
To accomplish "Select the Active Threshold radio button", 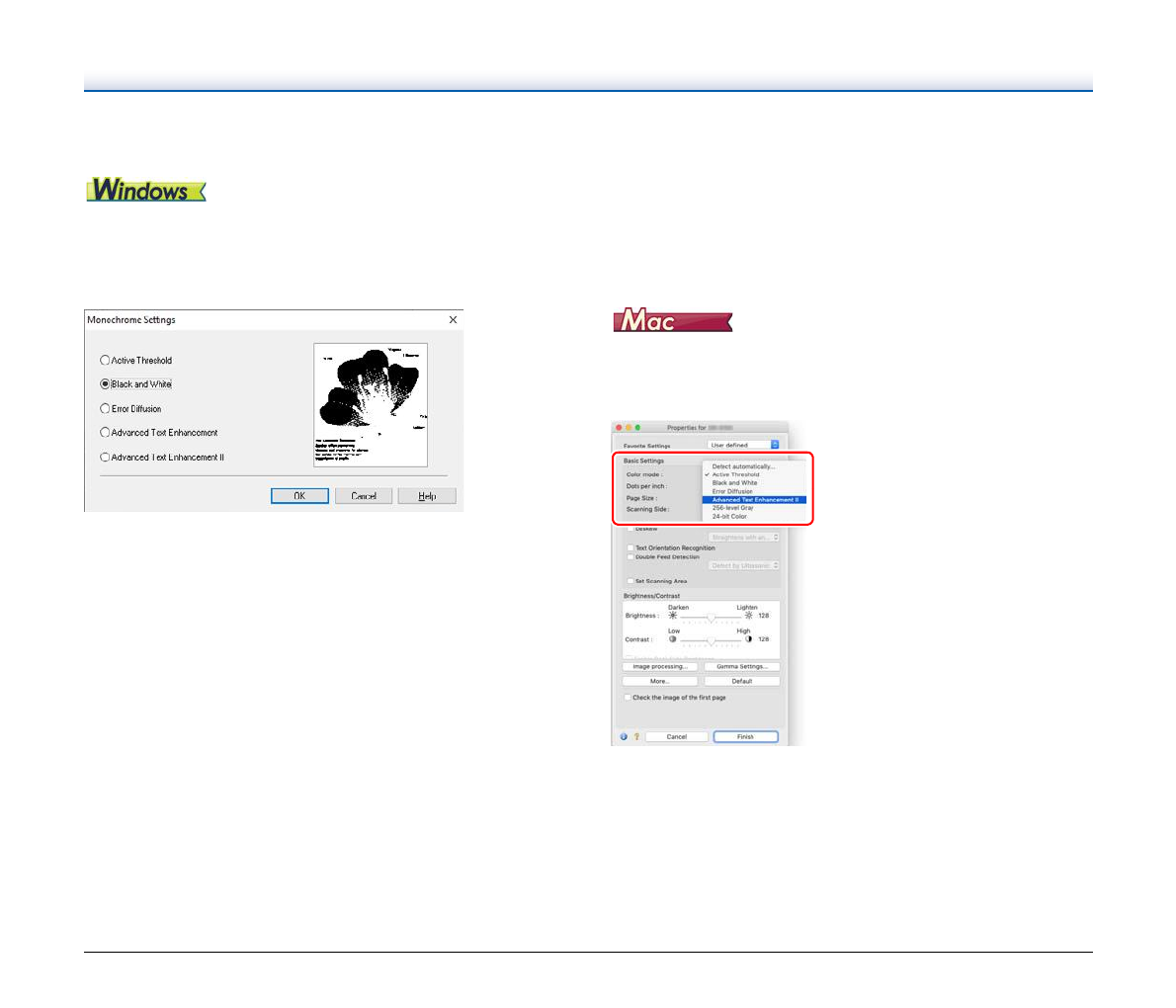I will 105,361.
